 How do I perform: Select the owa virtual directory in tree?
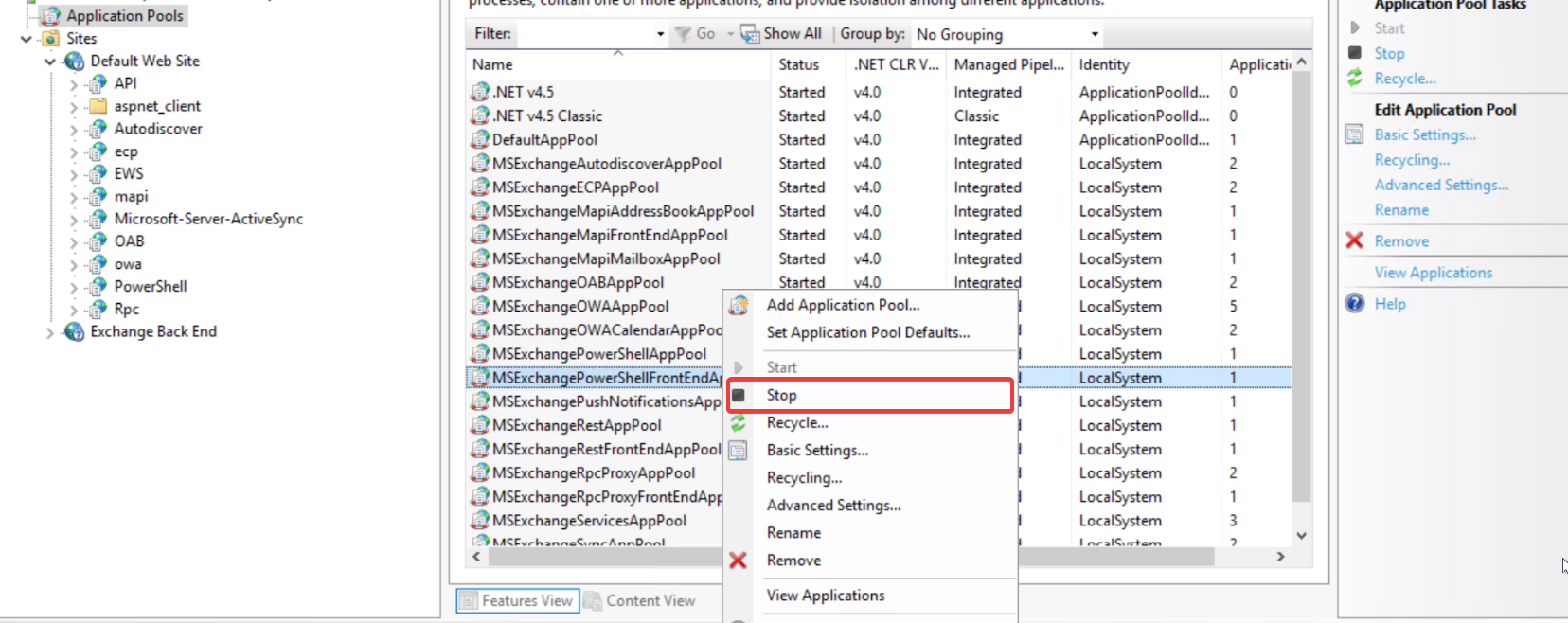click(x=128, y=264)
